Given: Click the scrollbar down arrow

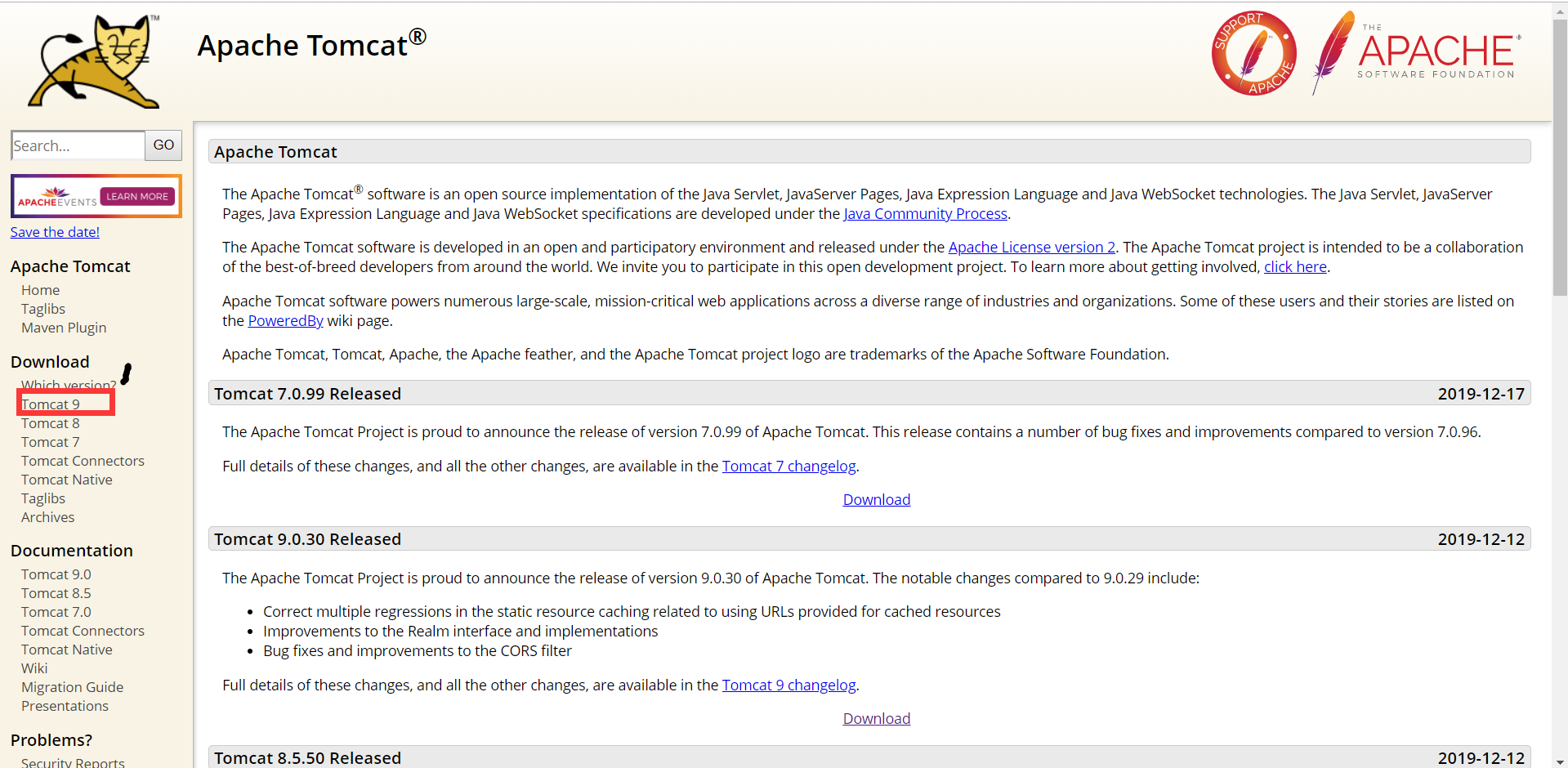Looking at the screenshot, I should (1560, 761).
